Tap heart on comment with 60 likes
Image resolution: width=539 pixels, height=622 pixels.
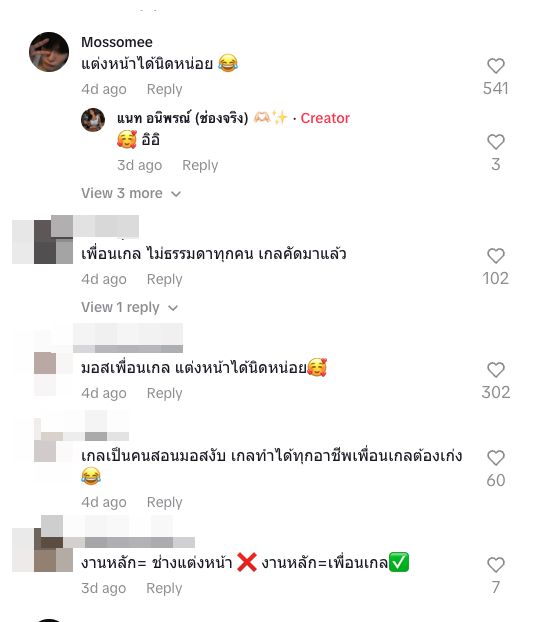pos(495,458)
